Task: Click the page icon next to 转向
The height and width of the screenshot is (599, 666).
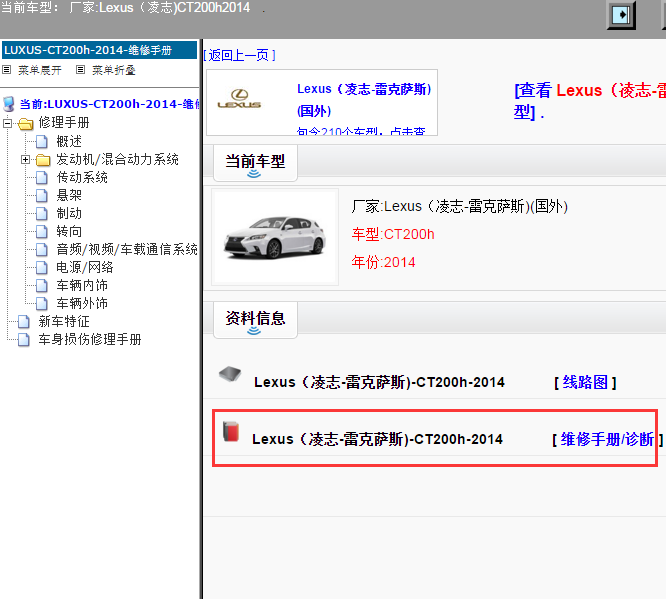Action: click(x=42, y=232)
